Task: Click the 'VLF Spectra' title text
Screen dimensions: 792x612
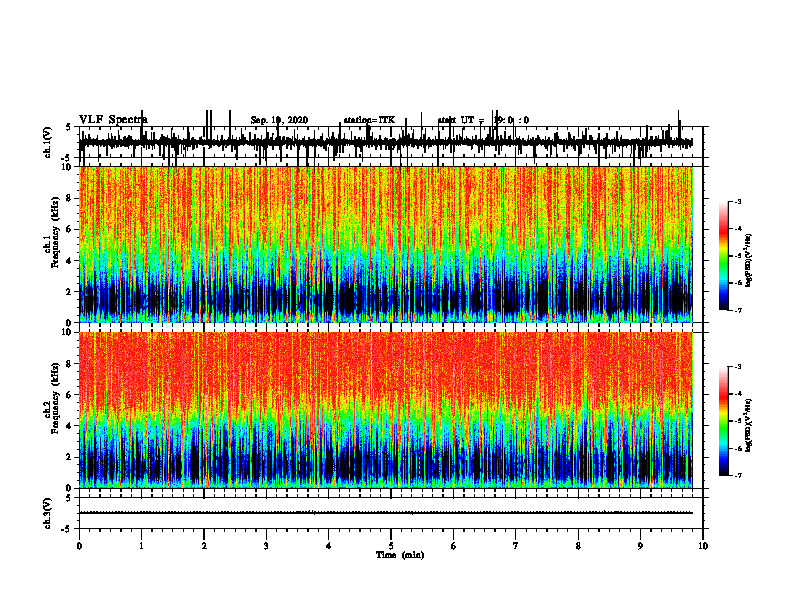Action: pyautogui.click(x=114, y=120)
